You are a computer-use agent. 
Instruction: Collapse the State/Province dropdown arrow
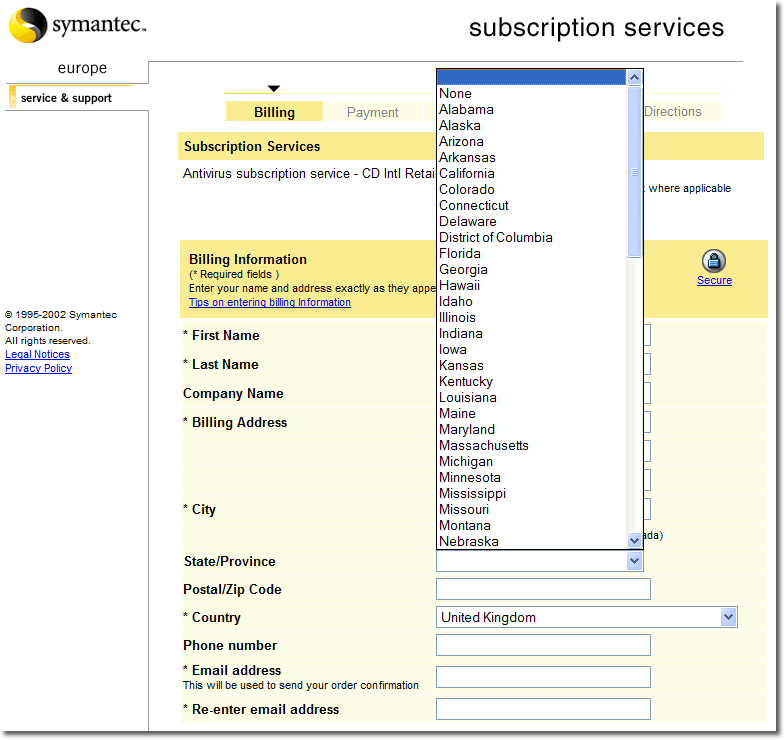pos(634,561)
